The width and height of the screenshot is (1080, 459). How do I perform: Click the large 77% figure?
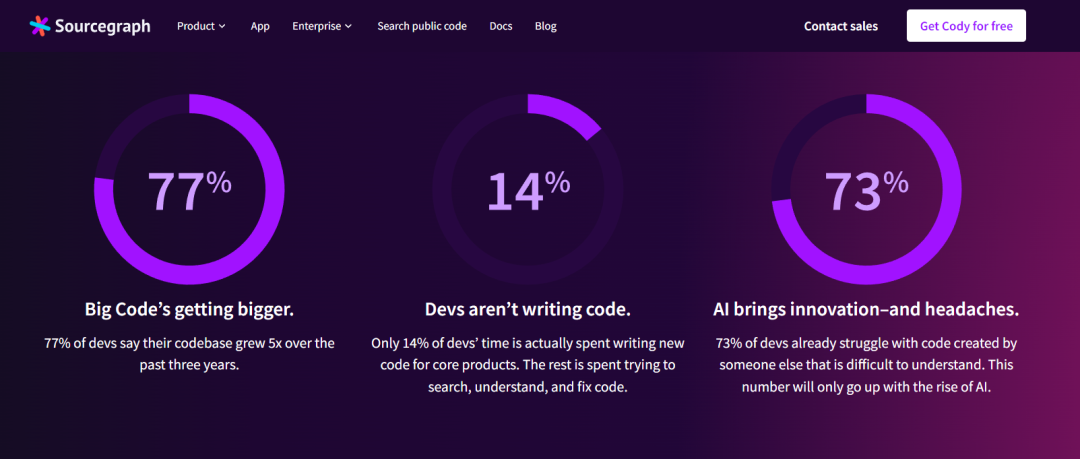(x=189, y=190)
